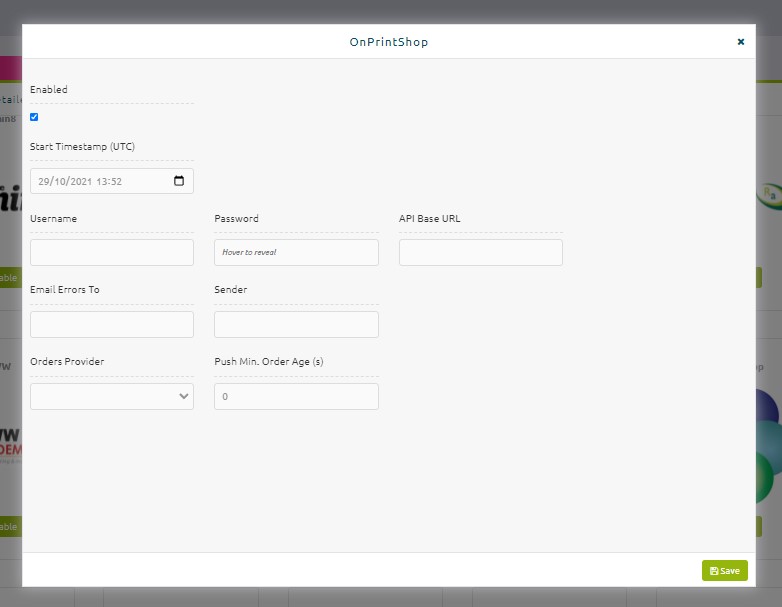
Task: Open the calendar picker for Start Timestamp
Action: (179, 181)
